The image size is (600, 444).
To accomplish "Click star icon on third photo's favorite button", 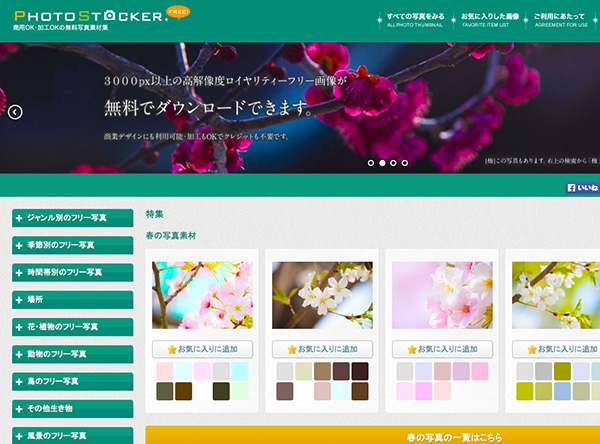I will [x=411, y=349].
